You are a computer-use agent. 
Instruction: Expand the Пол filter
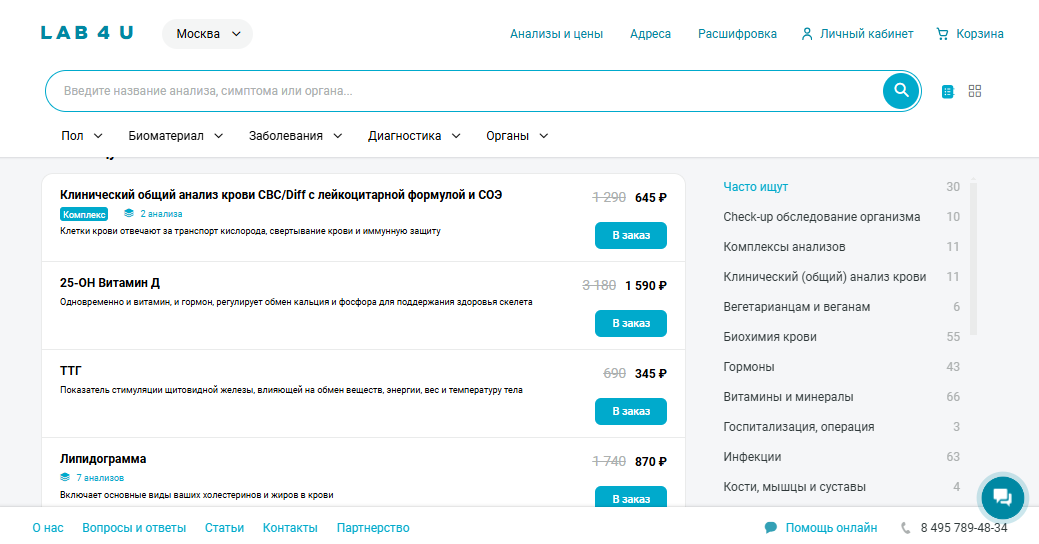click(82, 136)
